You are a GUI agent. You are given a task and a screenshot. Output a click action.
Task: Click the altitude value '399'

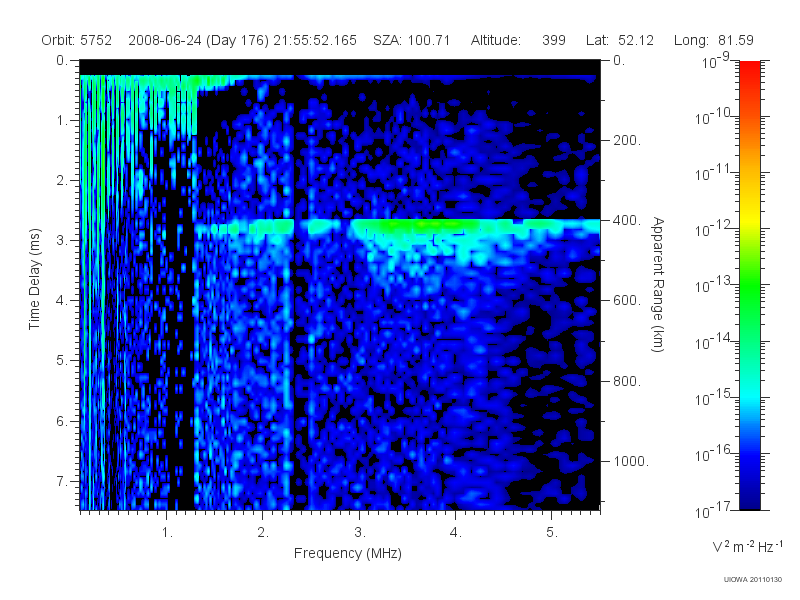[554, 40]
